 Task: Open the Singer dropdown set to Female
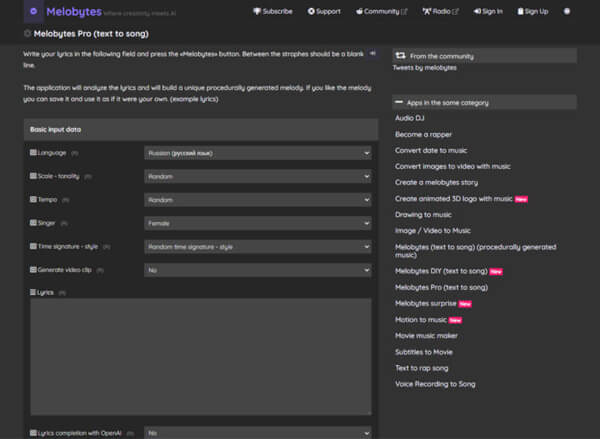[x=257, y=223]
